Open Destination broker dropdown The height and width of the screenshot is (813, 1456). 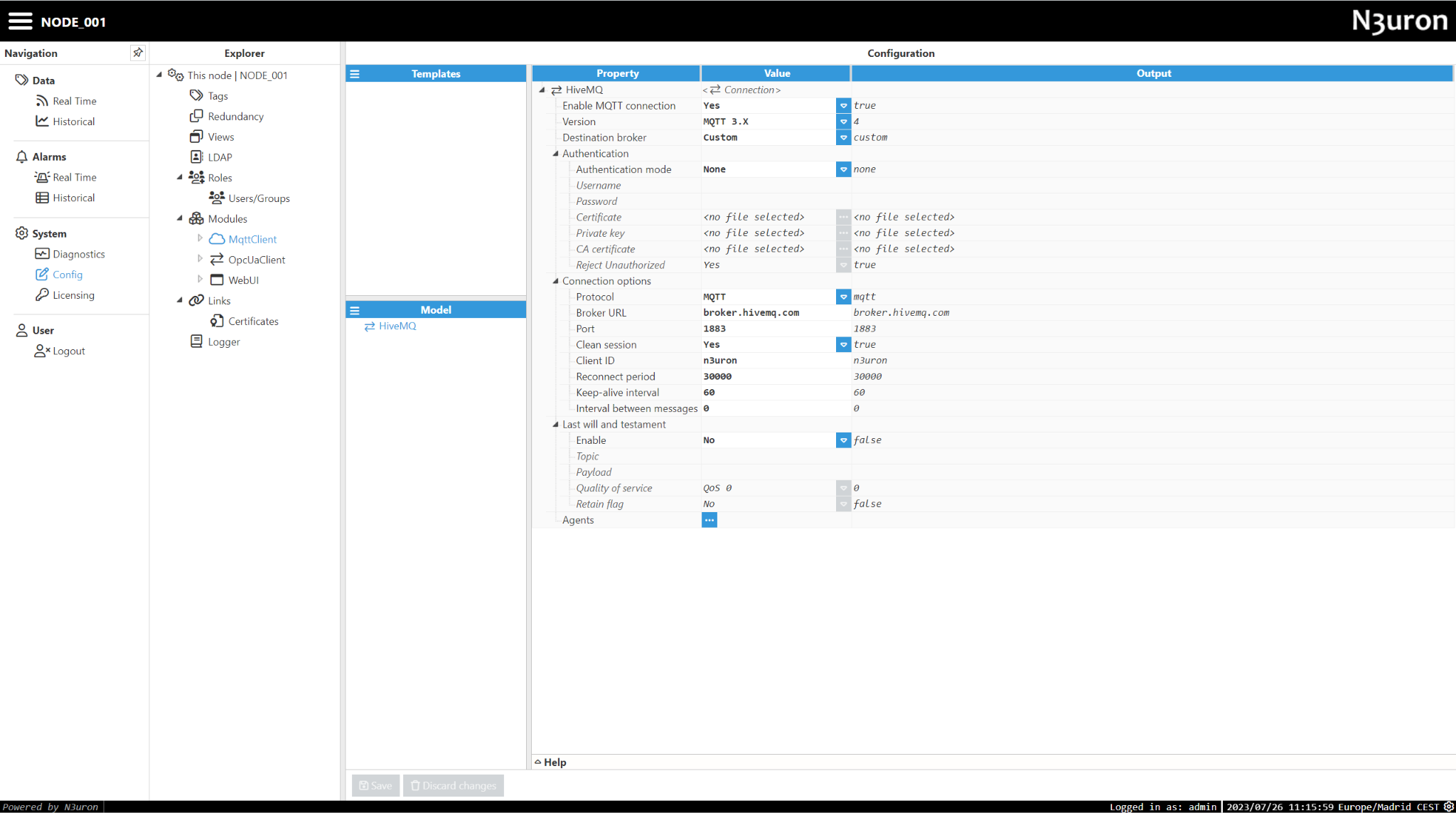point(843,137)
